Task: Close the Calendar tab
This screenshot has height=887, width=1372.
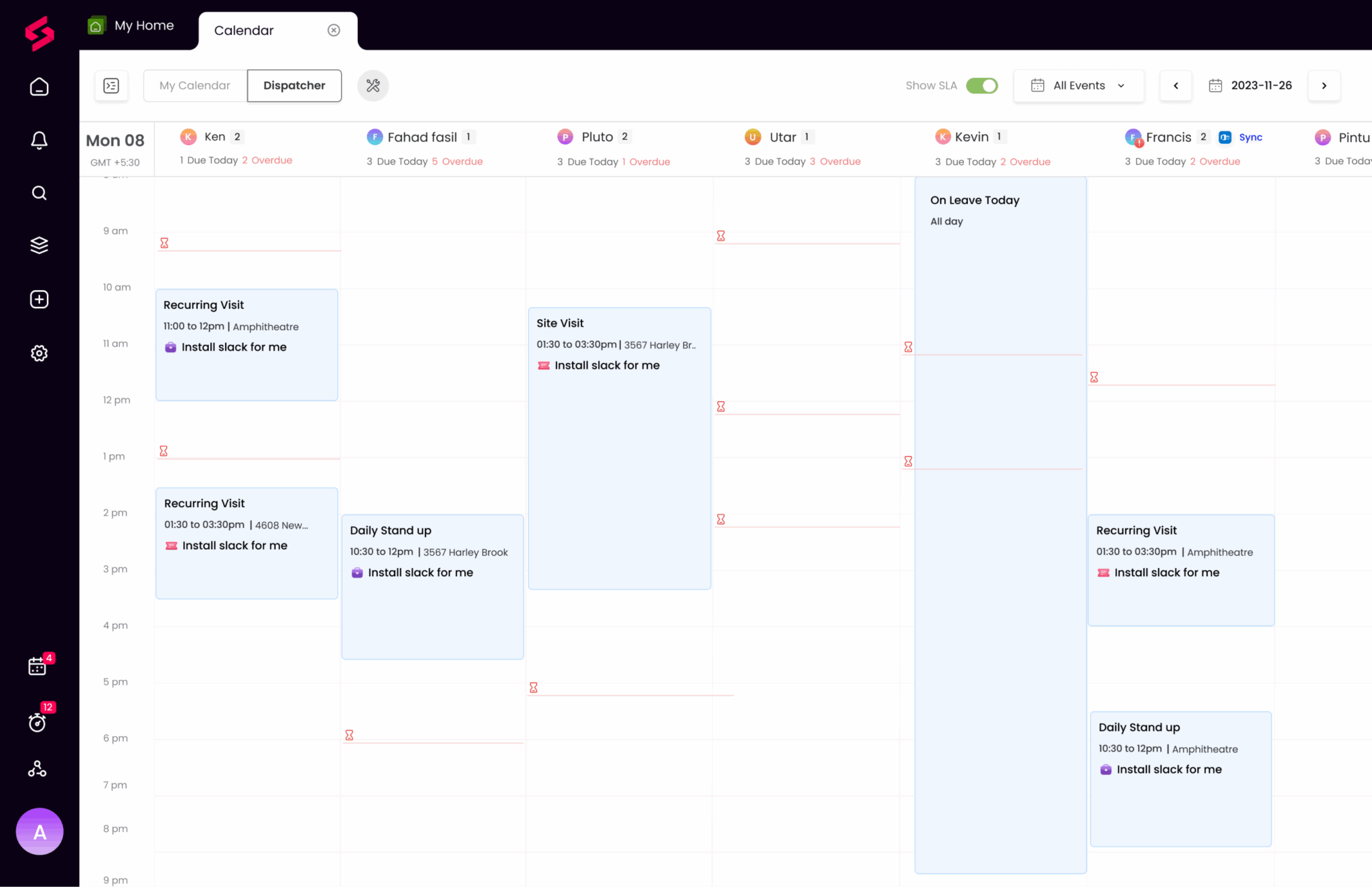Action: tap(334, 30)
